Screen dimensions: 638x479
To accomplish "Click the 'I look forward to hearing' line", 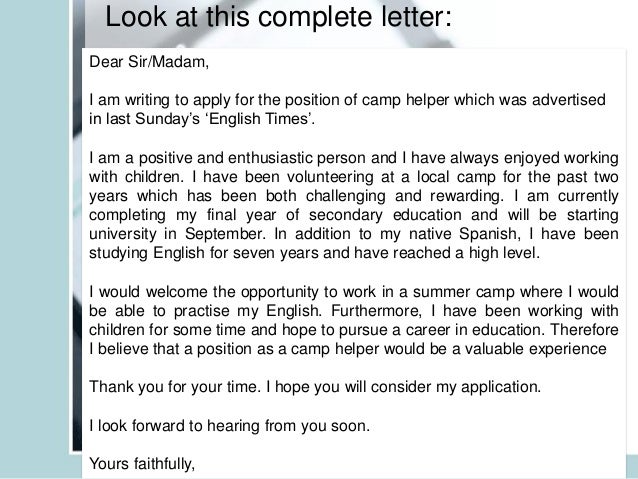I will 229,426.
